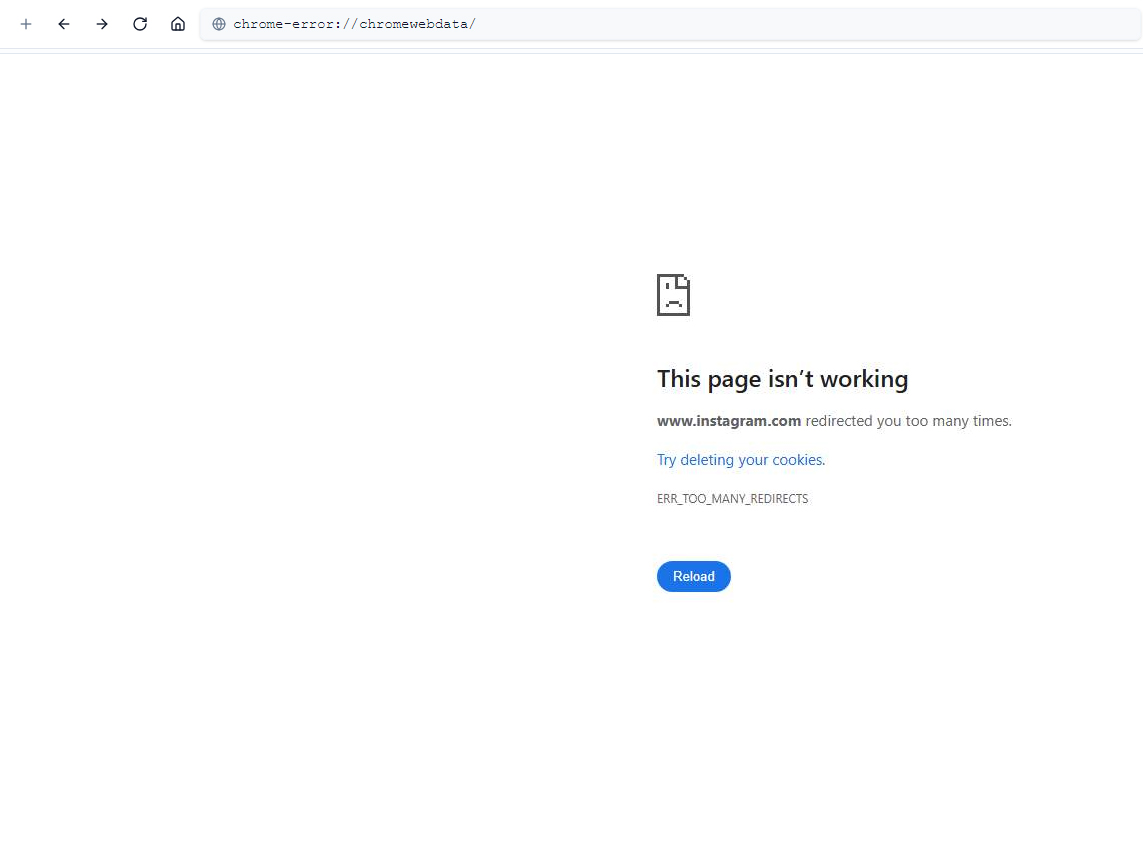Go back with the left arrow

(64, 24)
